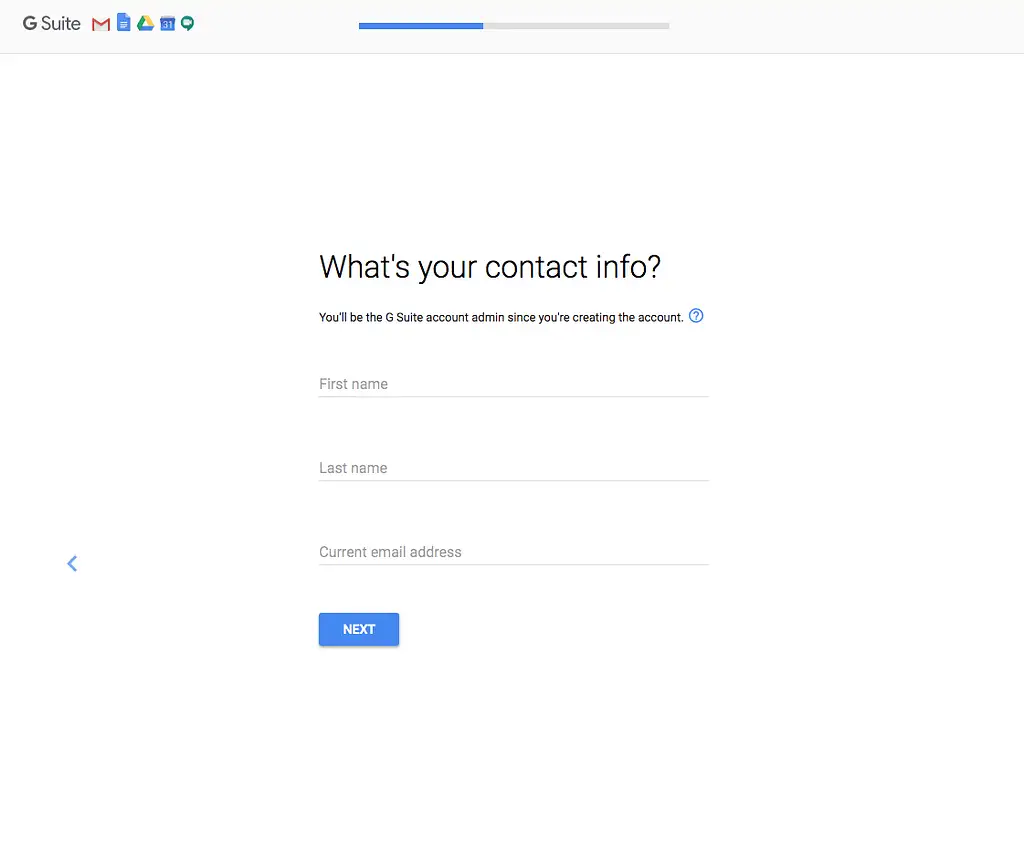Viewport: 1024px width, 843px height.
Task: Click the Google Docs icon
Action: (x=124, y=23)
